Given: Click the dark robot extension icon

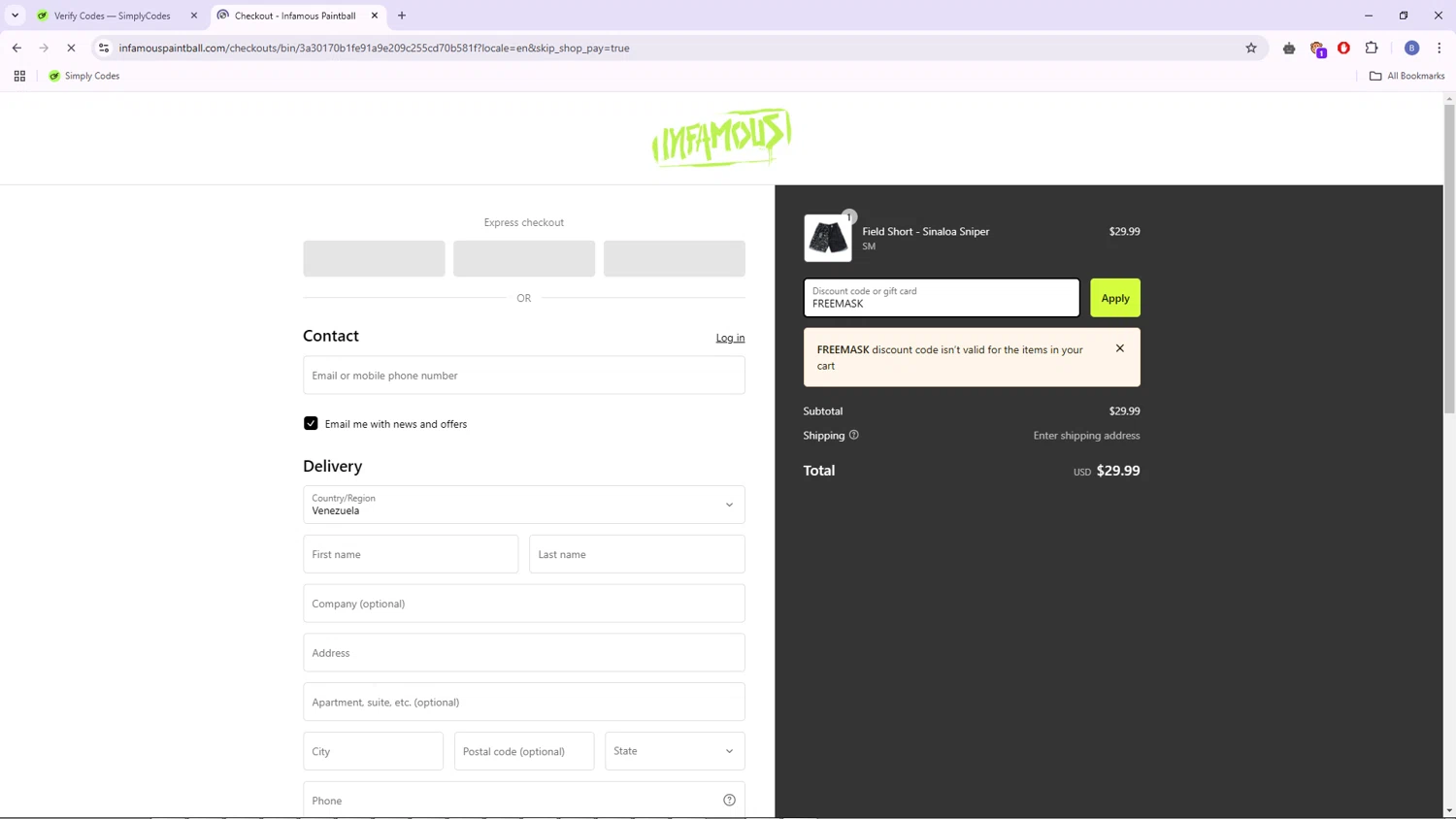Looking at the screenshot, I should coord(1289,48).
